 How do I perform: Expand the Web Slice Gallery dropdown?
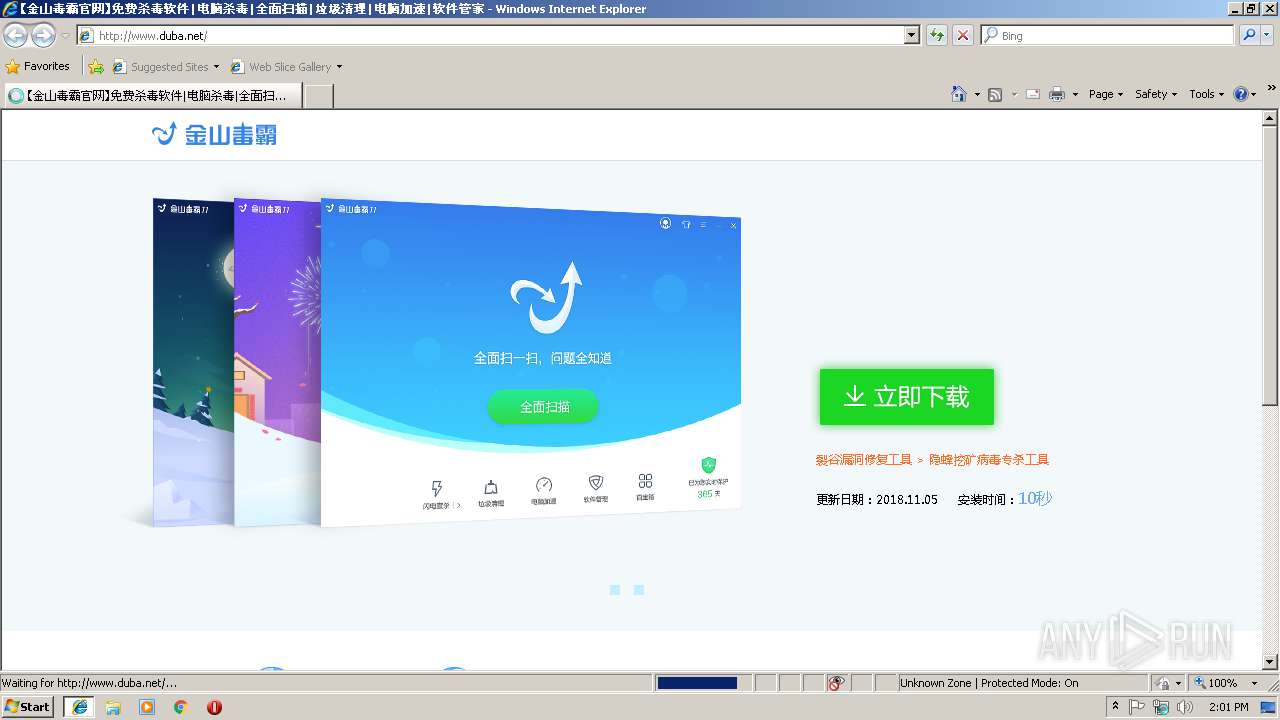[339, 67]
